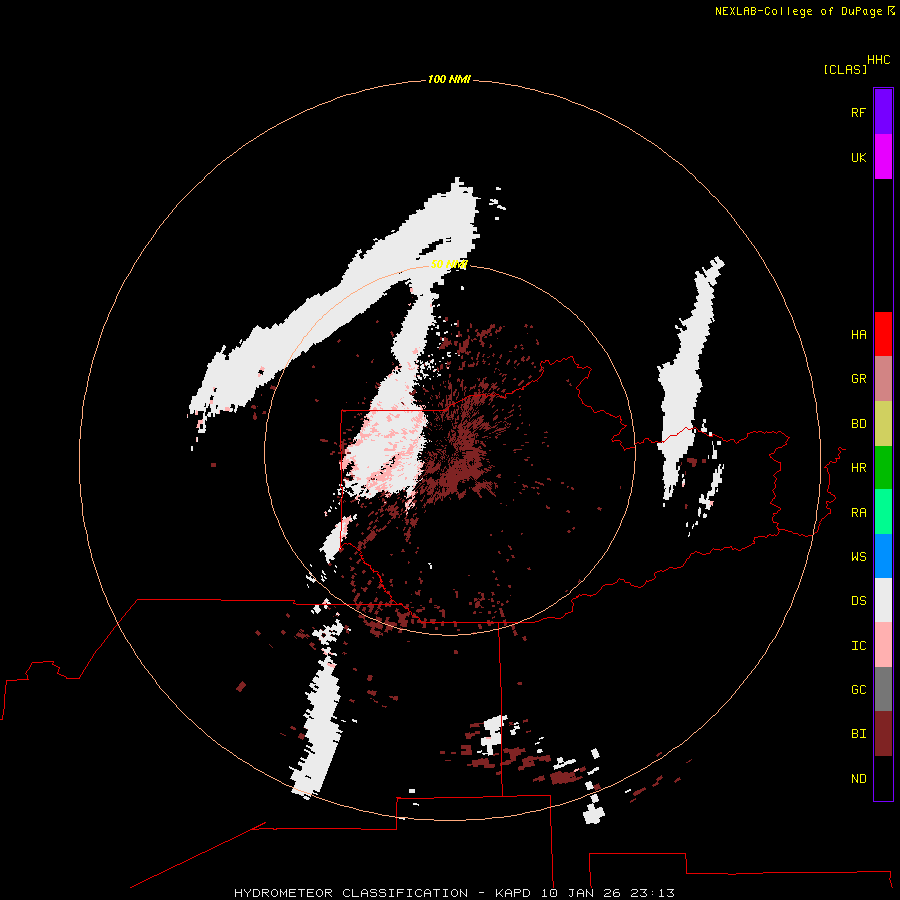
Task: Click the 100 NMI range ring label
Action: (x=449, y=79)
